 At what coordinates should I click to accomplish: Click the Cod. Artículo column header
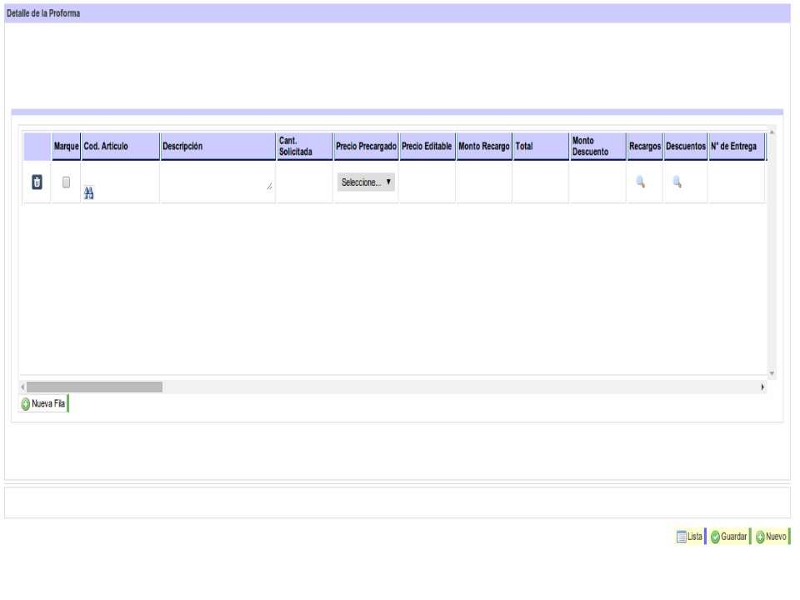[105, 146]
